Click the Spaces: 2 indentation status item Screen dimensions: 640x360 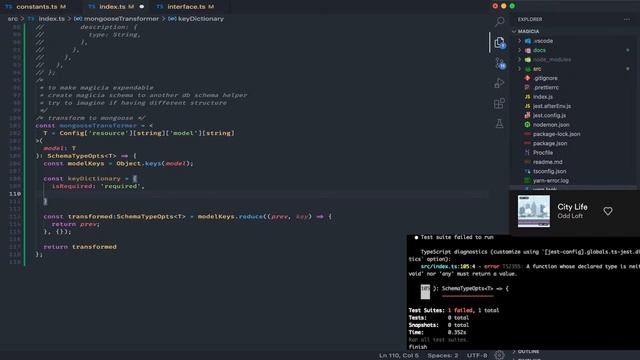(x=442, y=356)
